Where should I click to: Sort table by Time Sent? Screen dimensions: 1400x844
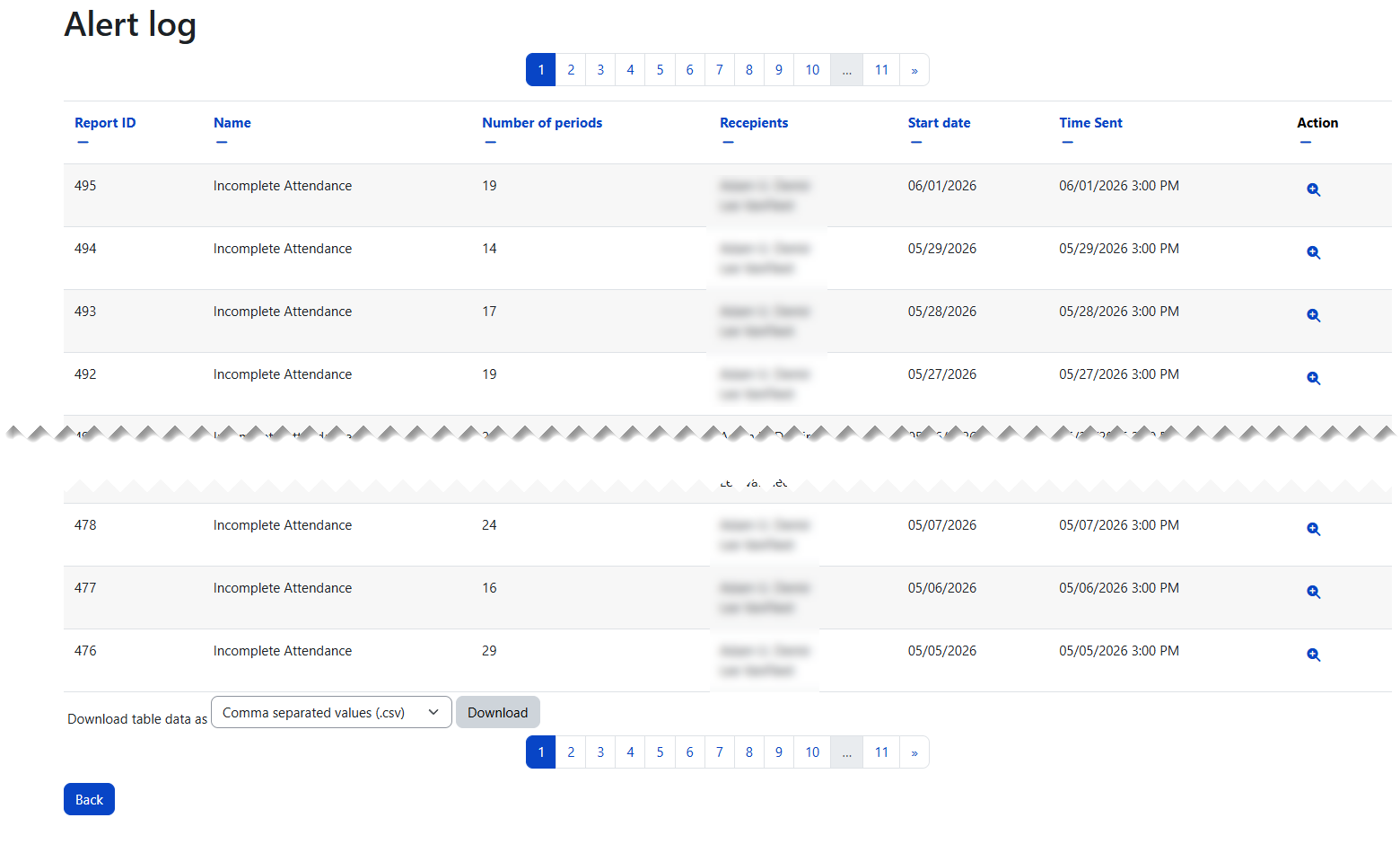1090,123
